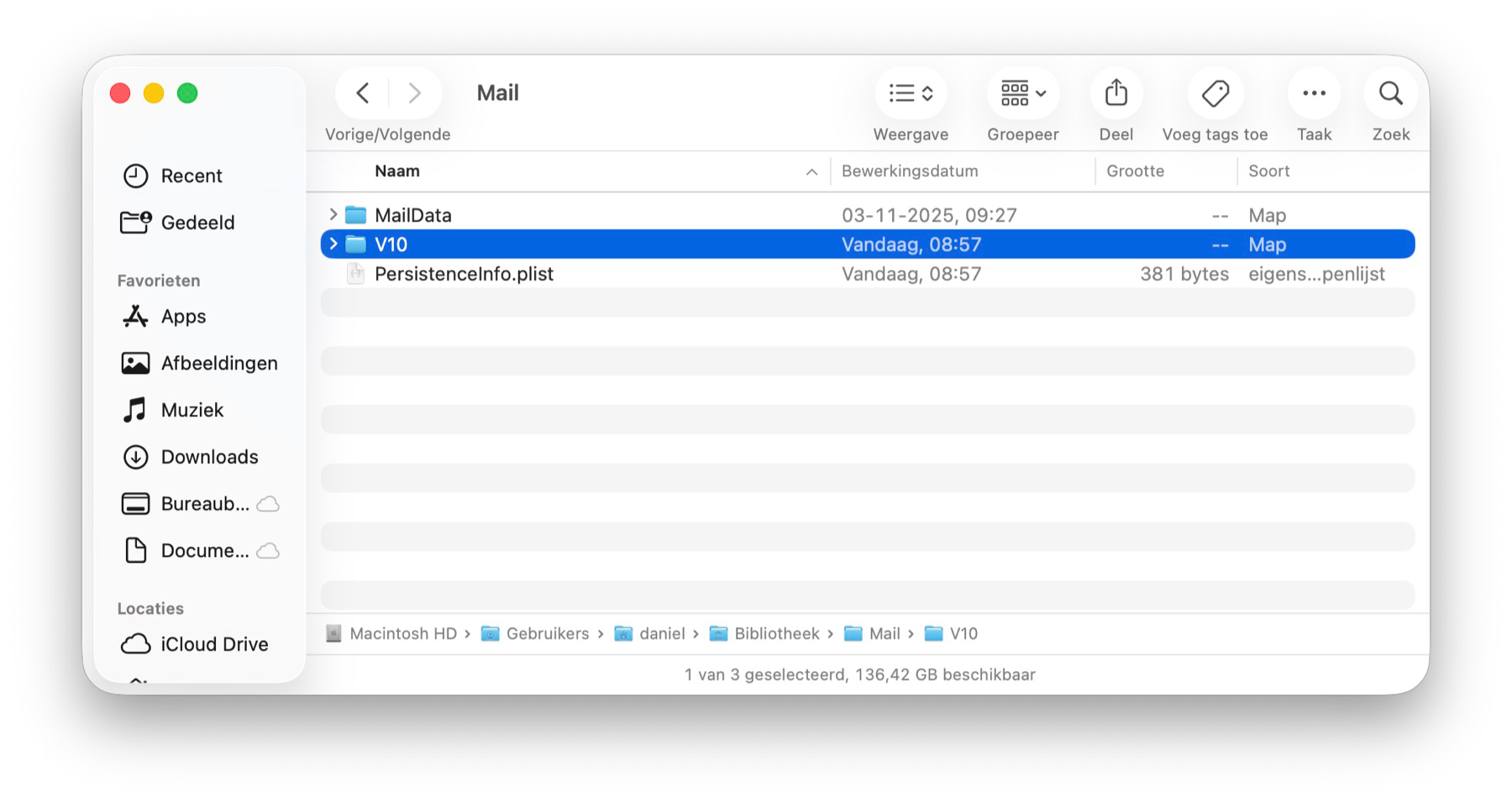Open Muziek in the sidebar
This screenshot has width=1512, height=803.
192,410
